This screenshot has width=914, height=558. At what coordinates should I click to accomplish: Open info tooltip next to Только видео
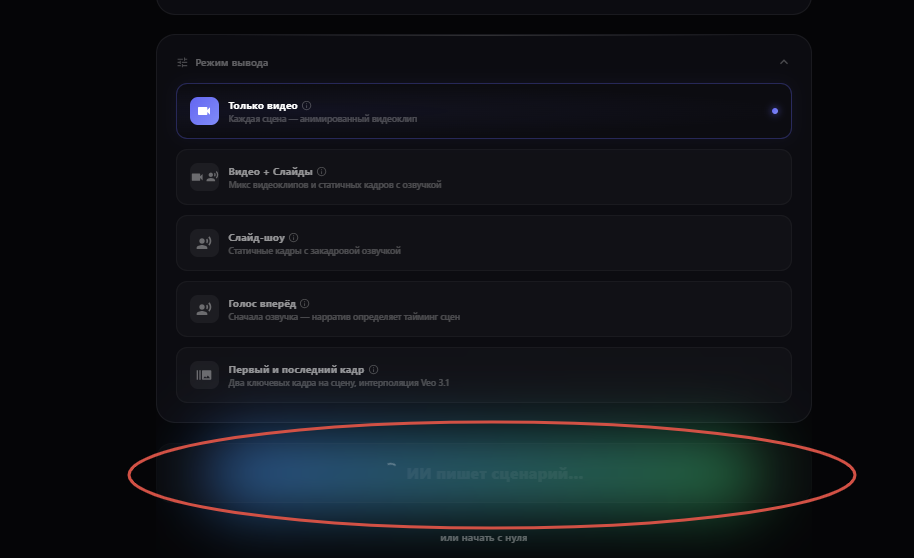click(307, 106)
